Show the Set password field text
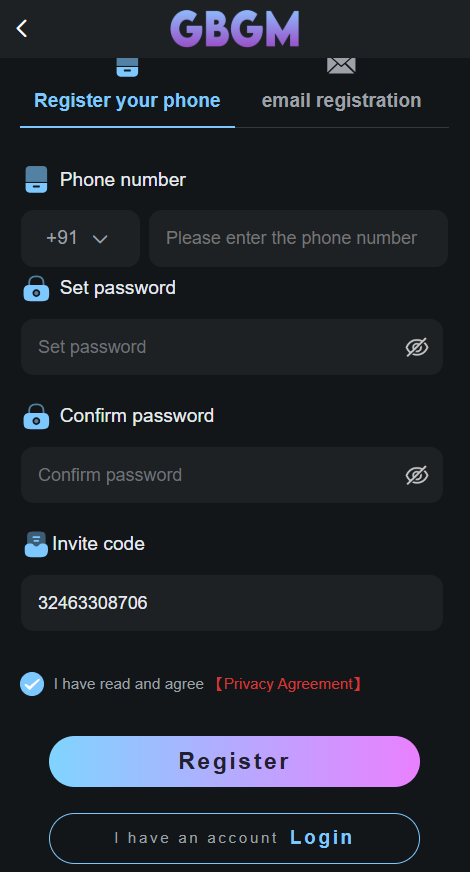470x872 pixels. coord(417,347)
